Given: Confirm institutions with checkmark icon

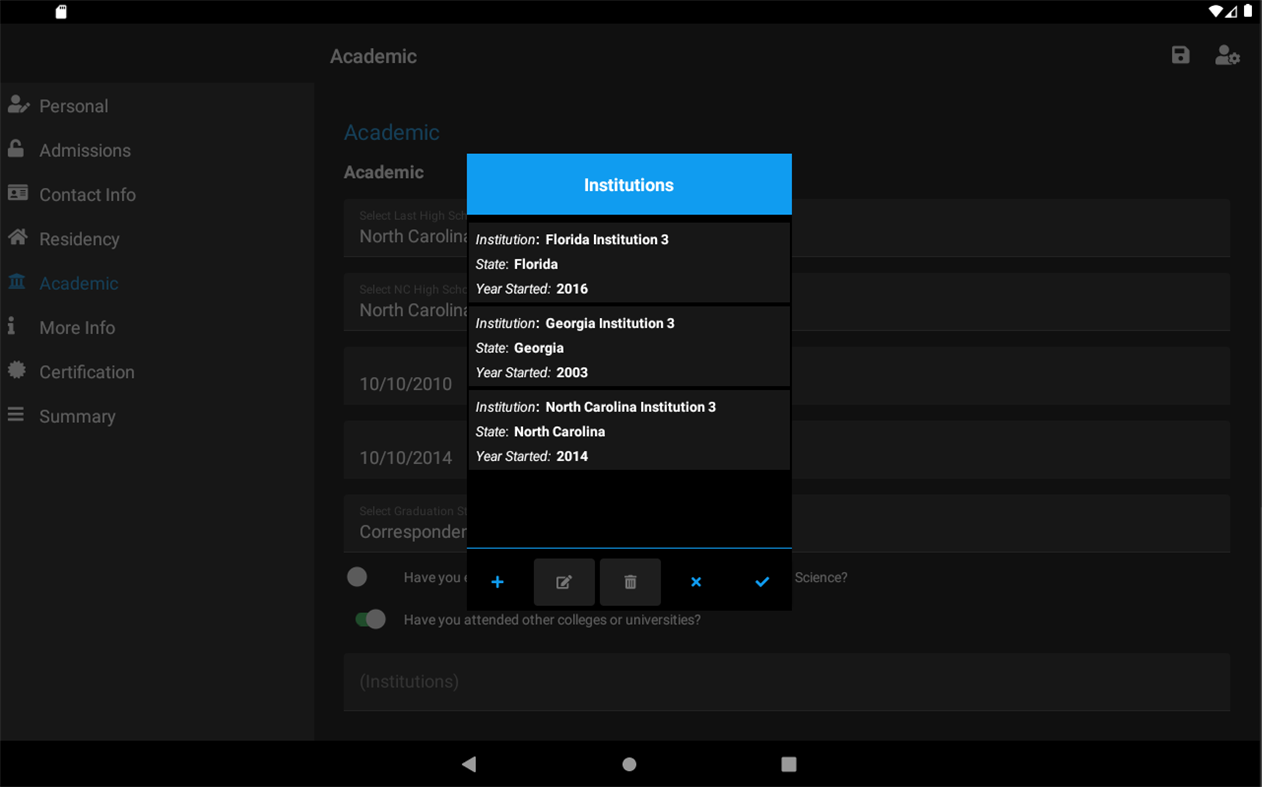Looking at the screenshot, I should tap(762, 582).
